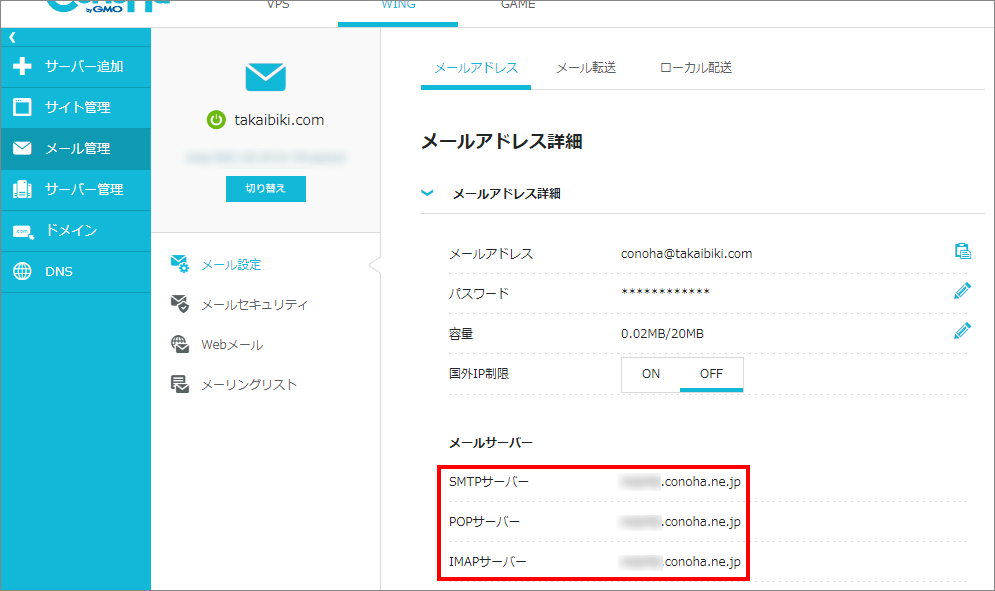Image resolution: width=995 pixels, height=591 pixels.
Task: Click the メーリングリスト list icon
Action: 180,384
